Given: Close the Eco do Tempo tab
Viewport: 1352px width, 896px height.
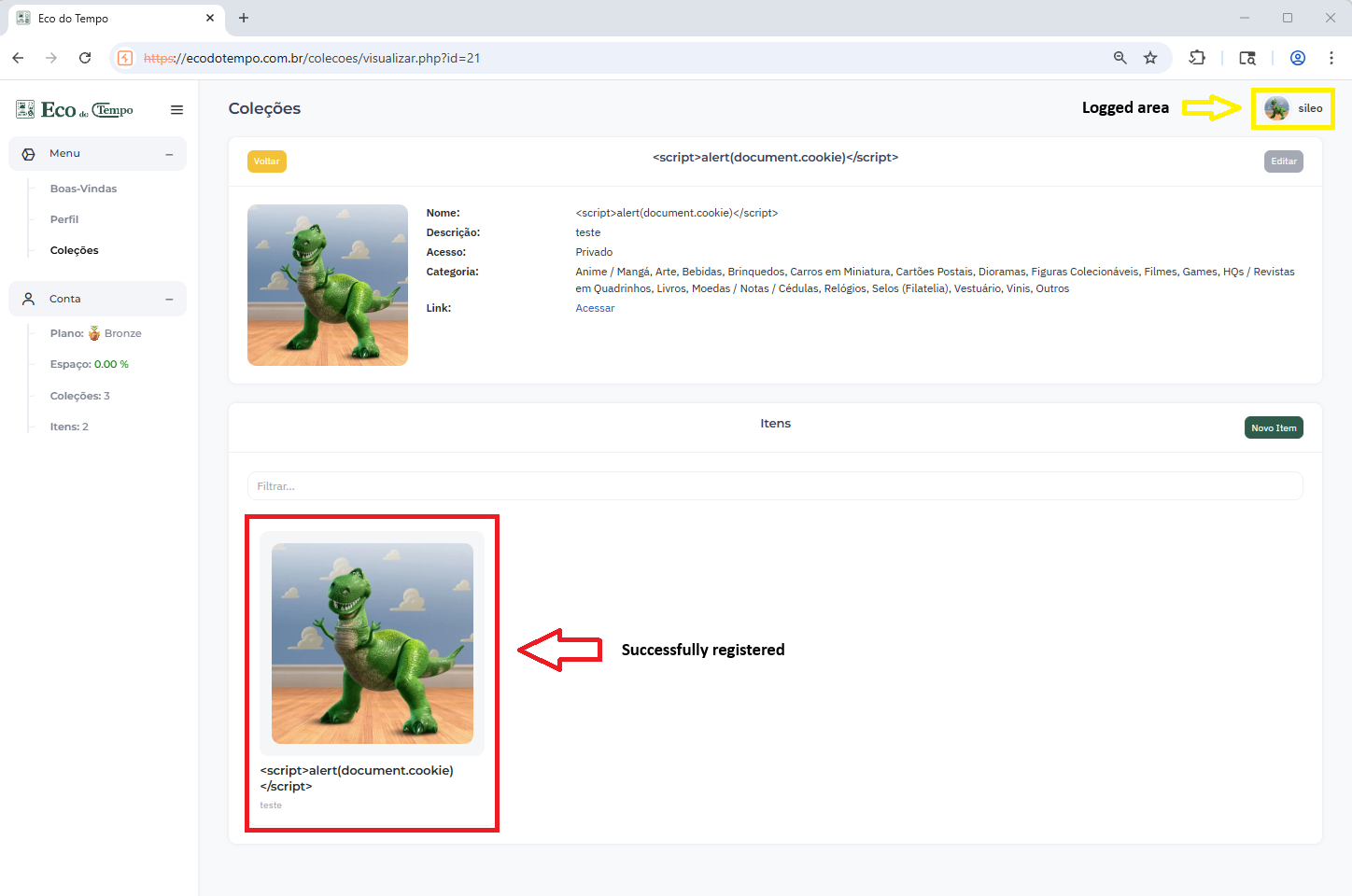Looking at the screenshot, I should tap(210, 18).
